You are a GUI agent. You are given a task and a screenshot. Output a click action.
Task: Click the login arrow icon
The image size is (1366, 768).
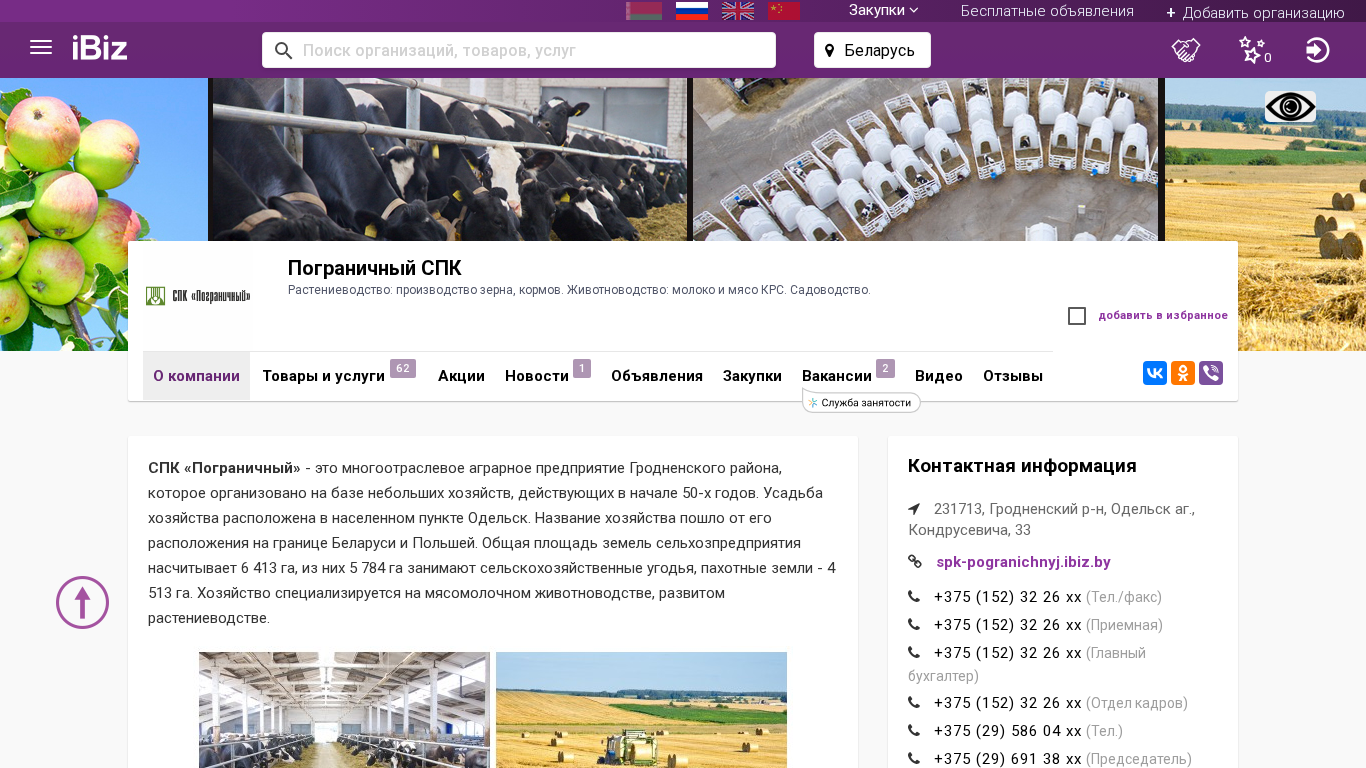pyautogui.click(x=1318, y=50)
